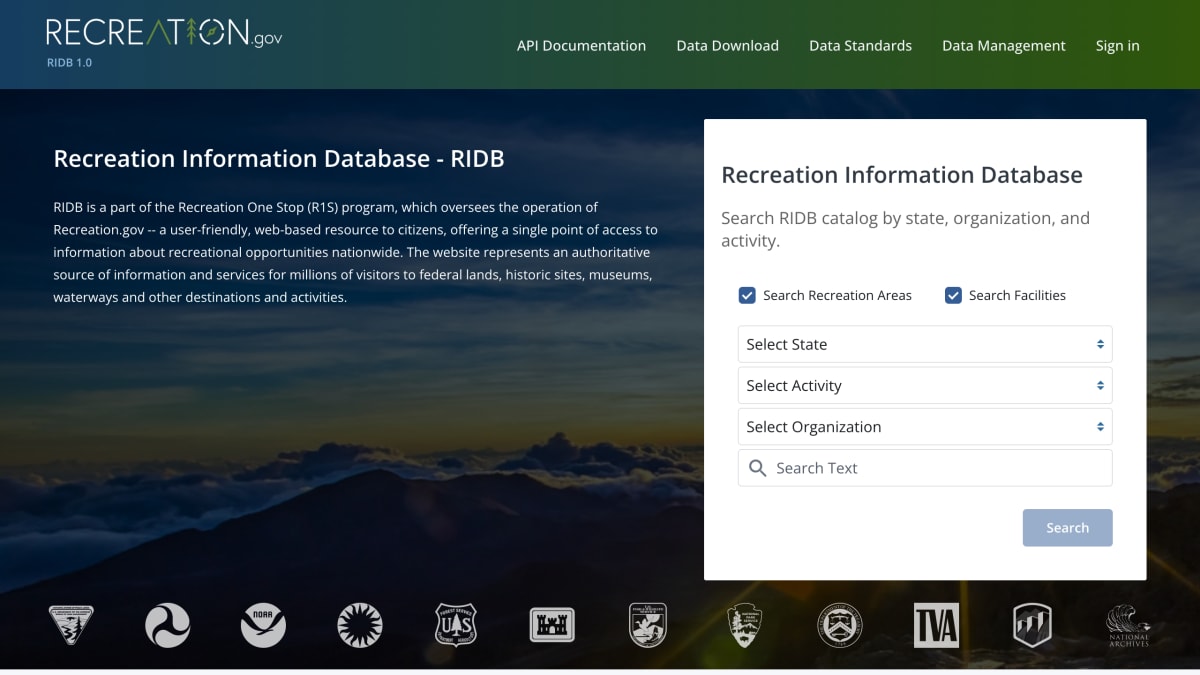
Task: Click the National Archives eagle logo
Action: 1128,625
